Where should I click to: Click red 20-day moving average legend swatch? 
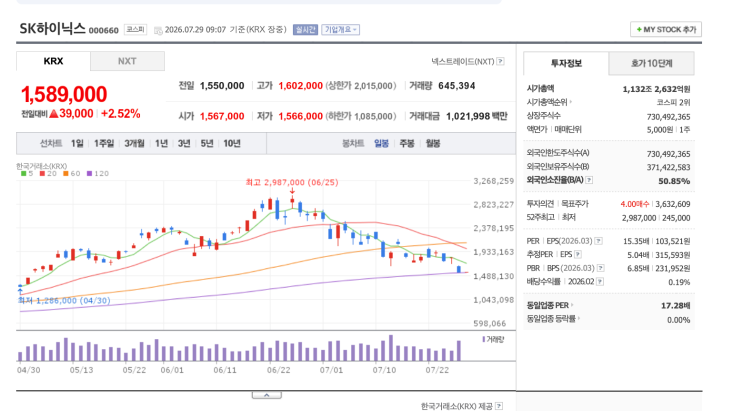[42, 174]
